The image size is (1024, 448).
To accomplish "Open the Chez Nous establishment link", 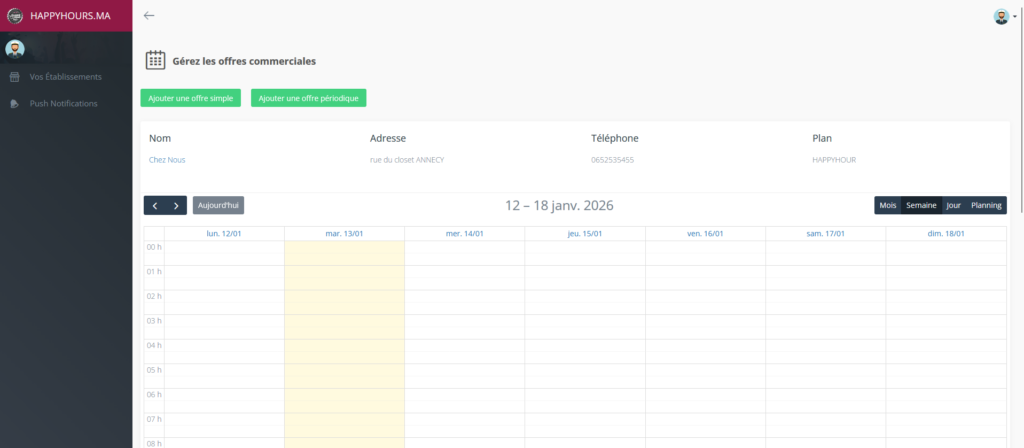I will 167,160.
